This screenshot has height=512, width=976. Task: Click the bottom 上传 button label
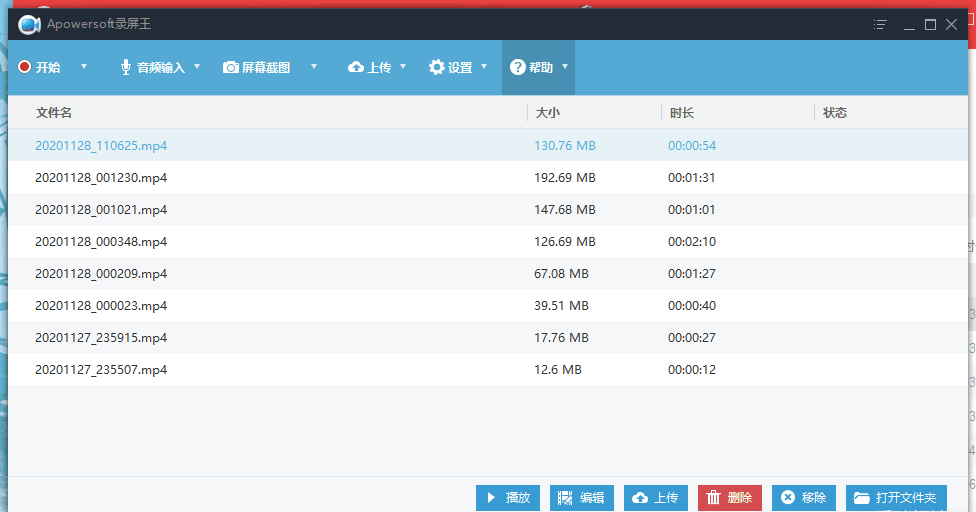point(666,498)
